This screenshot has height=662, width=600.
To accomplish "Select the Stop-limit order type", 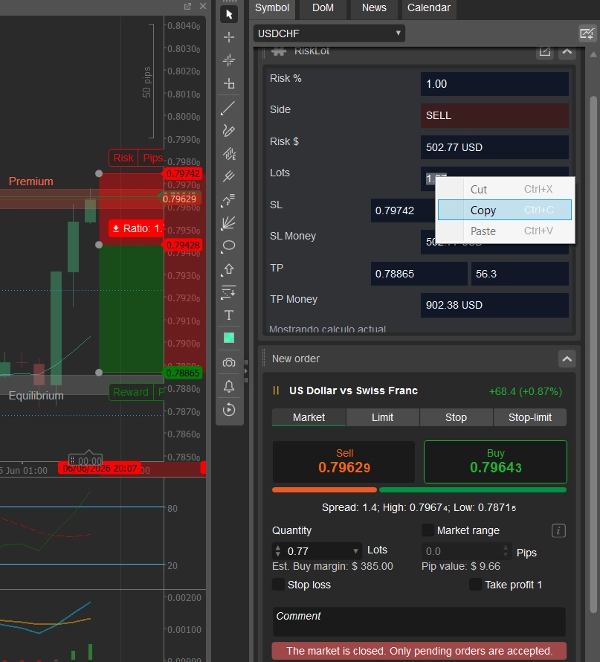I will (x=530, y=417).
